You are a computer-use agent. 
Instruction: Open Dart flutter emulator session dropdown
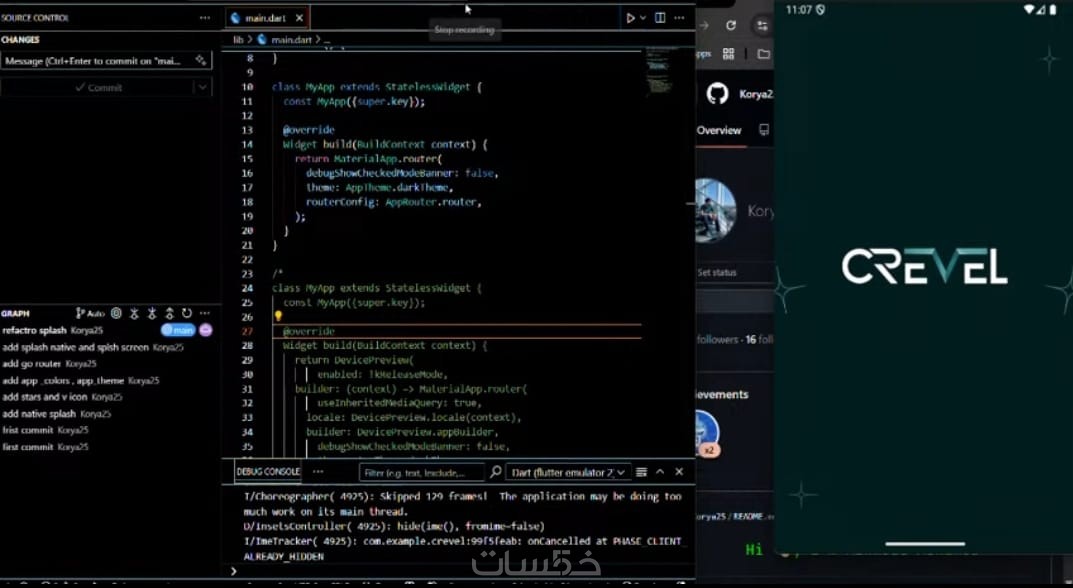[x=567, y=472]
